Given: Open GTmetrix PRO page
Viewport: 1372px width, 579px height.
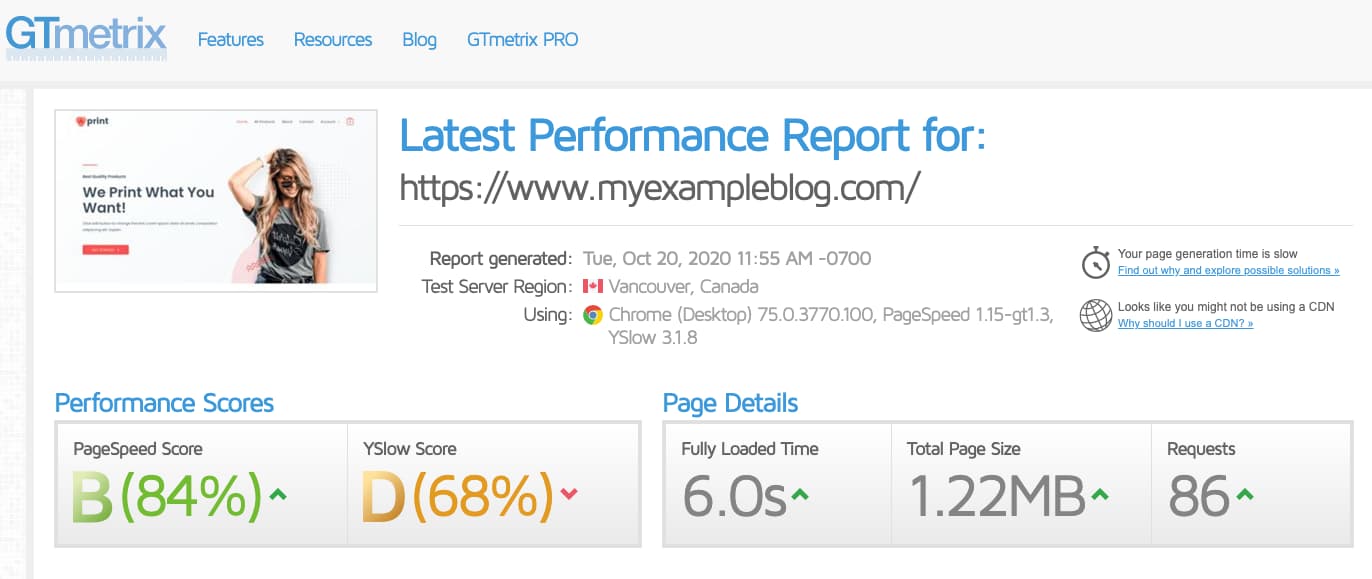Looking at the screenshot, I should [x=522, y=40].
